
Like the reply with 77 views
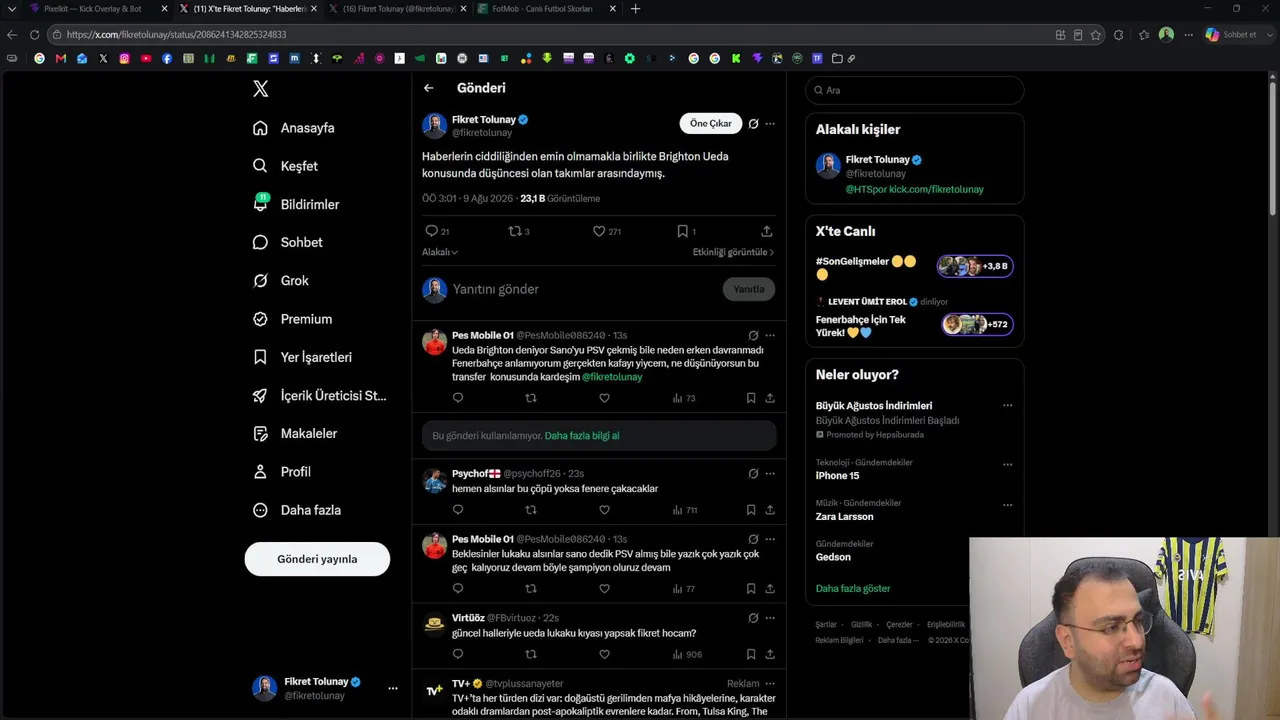pyautogui.click(x=604, y=589)
